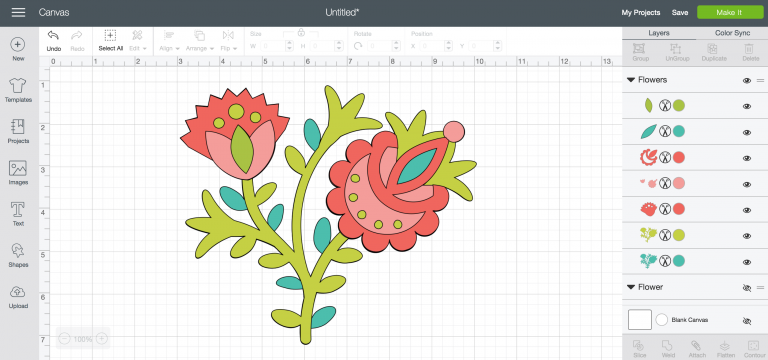Screen dimensions: 768x360
Task: Select the Text tool
Action: 18,214
